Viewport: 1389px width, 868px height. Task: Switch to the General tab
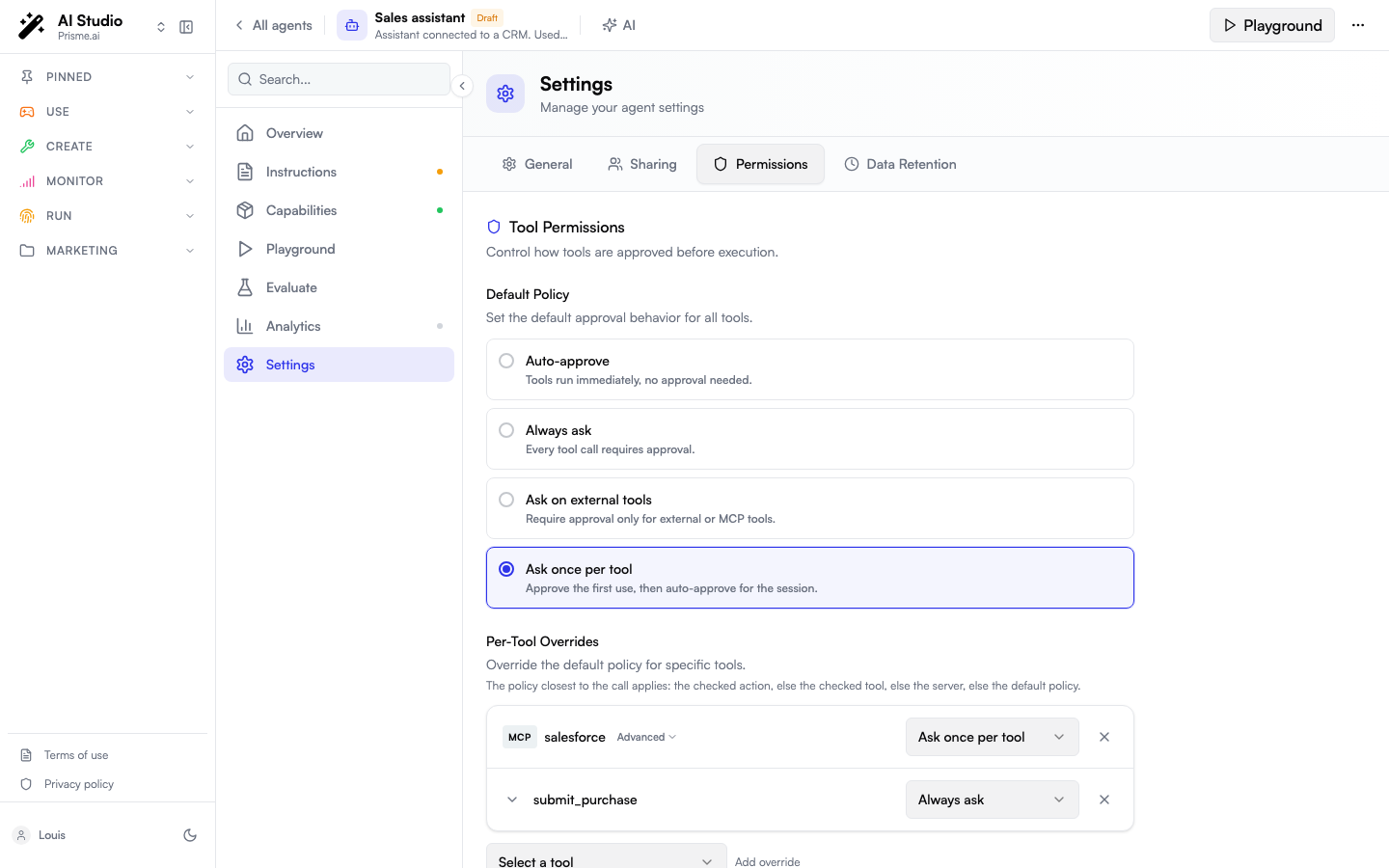(537, 164)
